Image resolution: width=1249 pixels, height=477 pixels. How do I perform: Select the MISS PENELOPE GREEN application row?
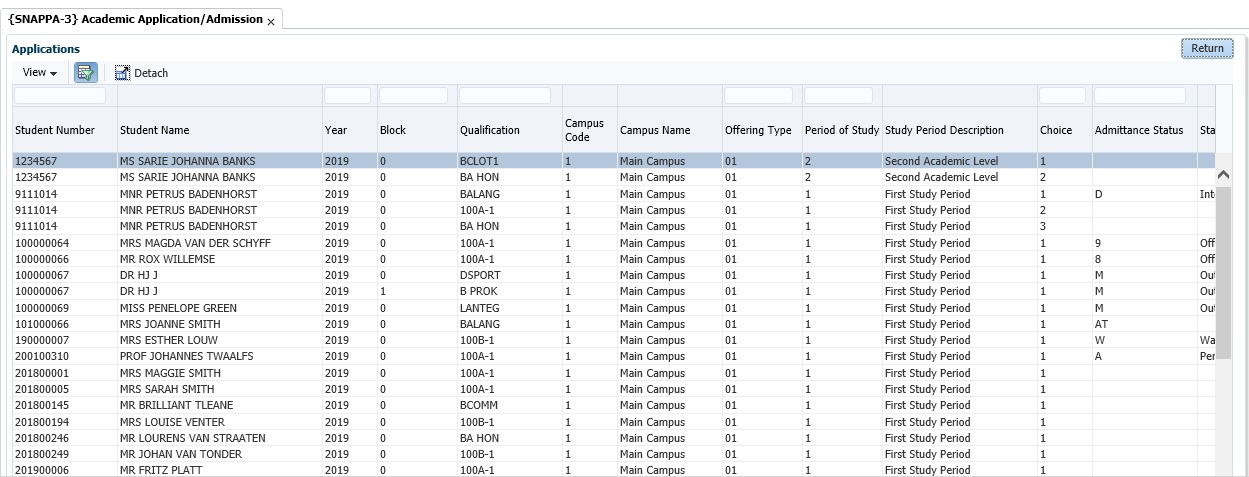178,308
